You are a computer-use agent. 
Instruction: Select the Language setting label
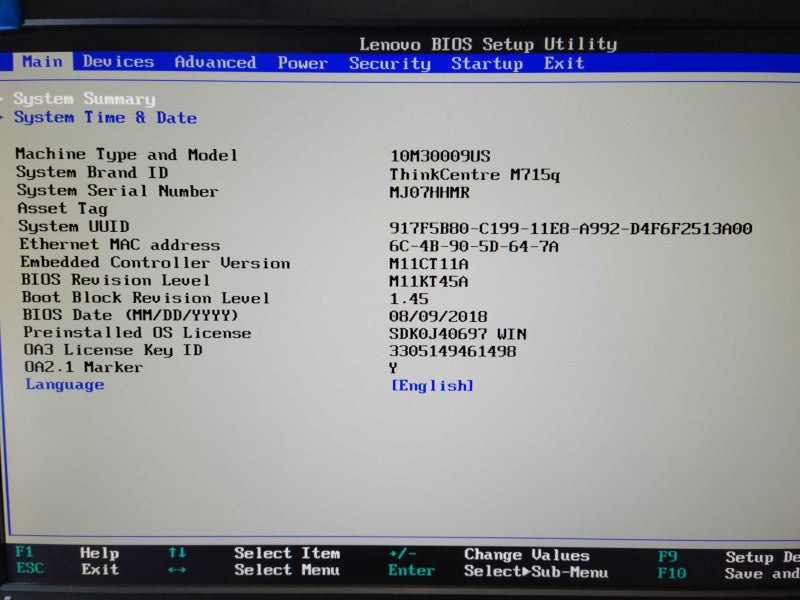click(x=65, y=384)
